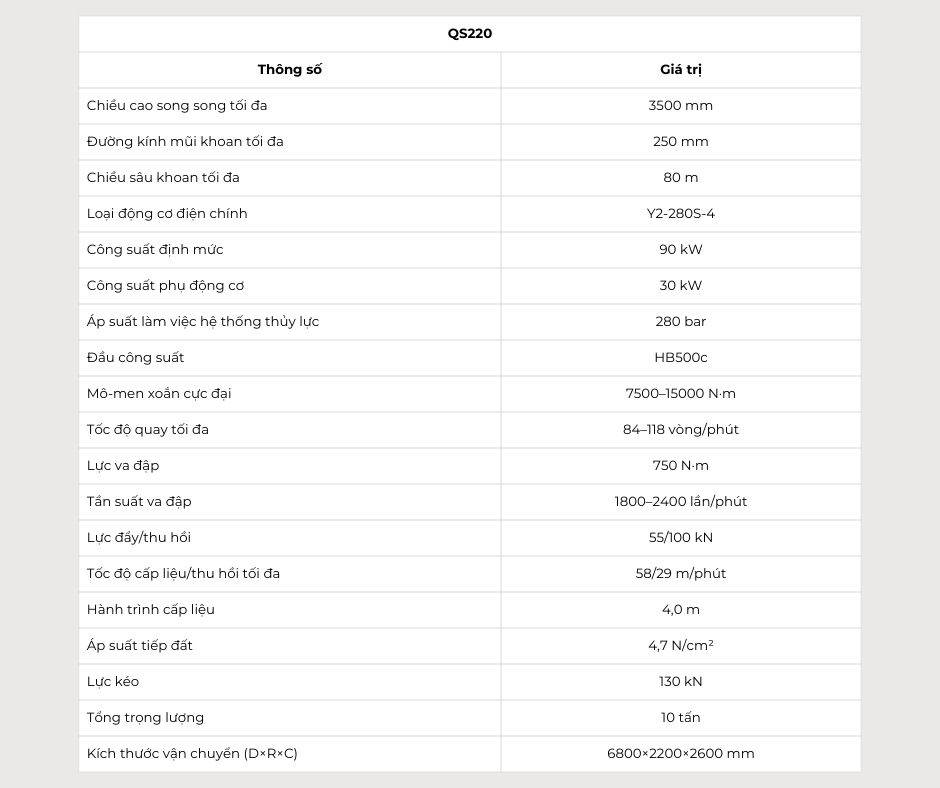The width and height of the screenshot is (940, 788).
Task: Select the 'Thông số' column header
Action: pos(290,69)
